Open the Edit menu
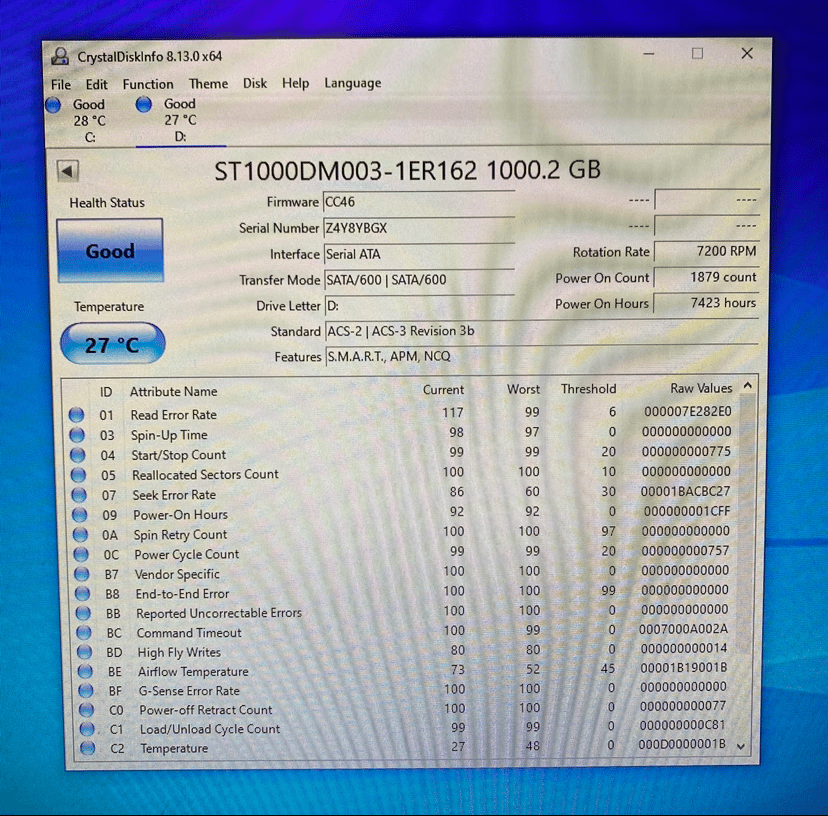Image resolution: width=828 pixels, height=816 pixels. click(x=97, y=85)
